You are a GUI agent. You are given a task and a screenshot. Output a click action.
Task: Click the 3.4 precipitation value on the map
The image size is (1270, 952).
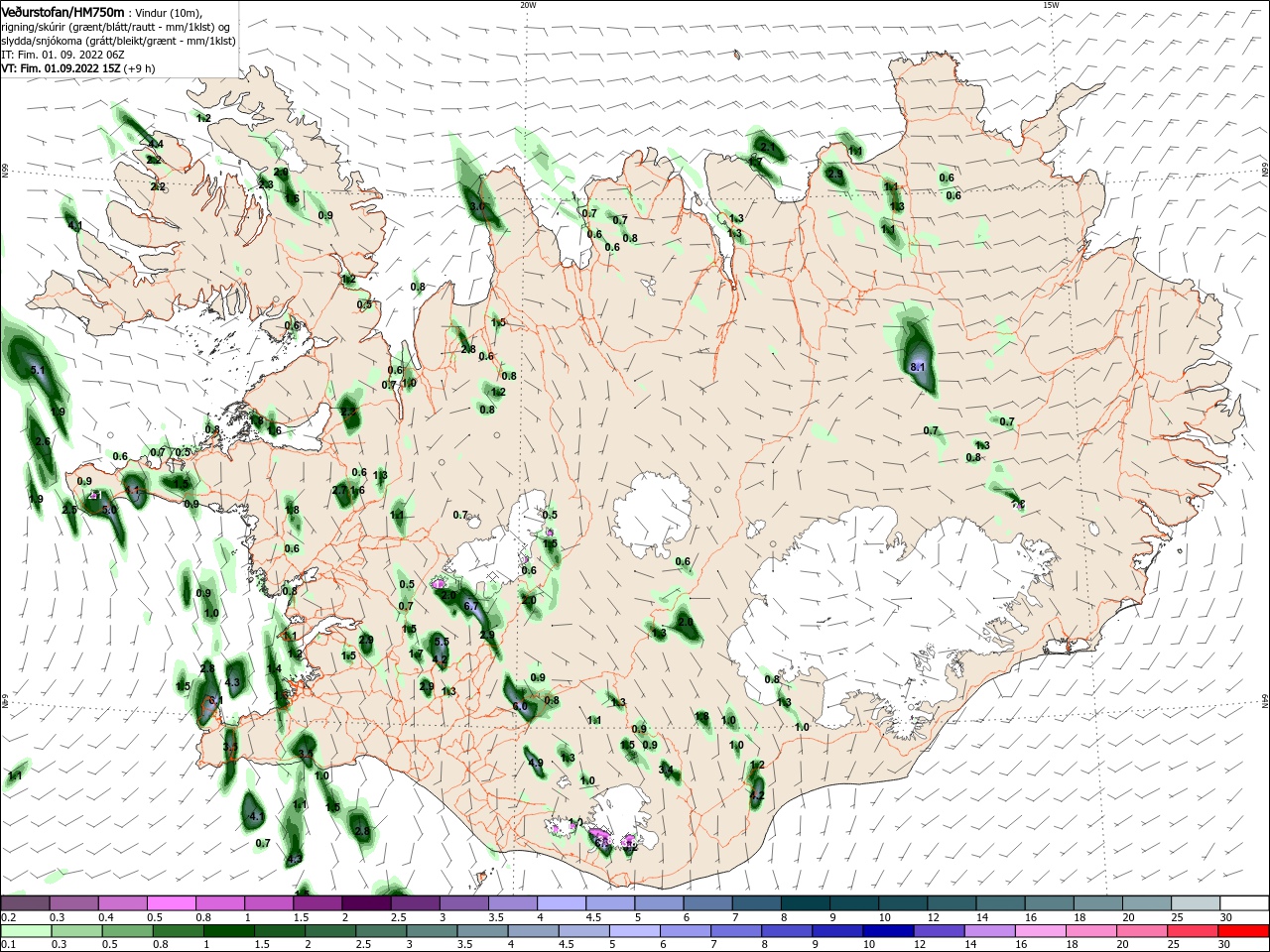click(666, 770)
